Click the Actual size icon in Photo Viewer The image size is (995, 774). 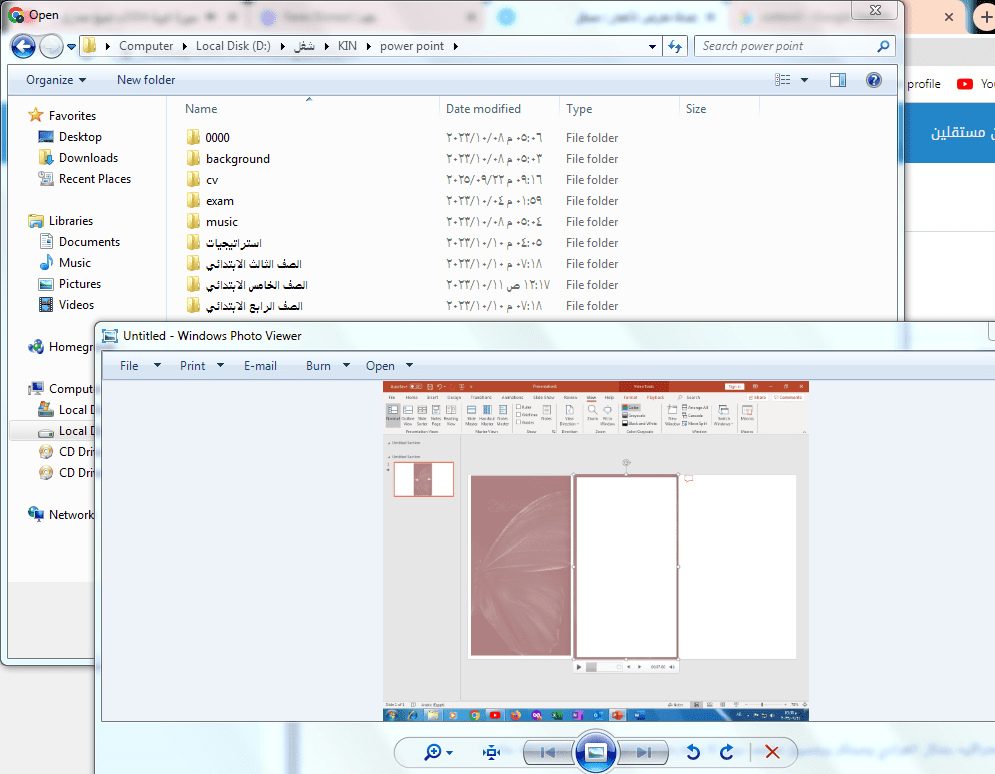[491, 752]
